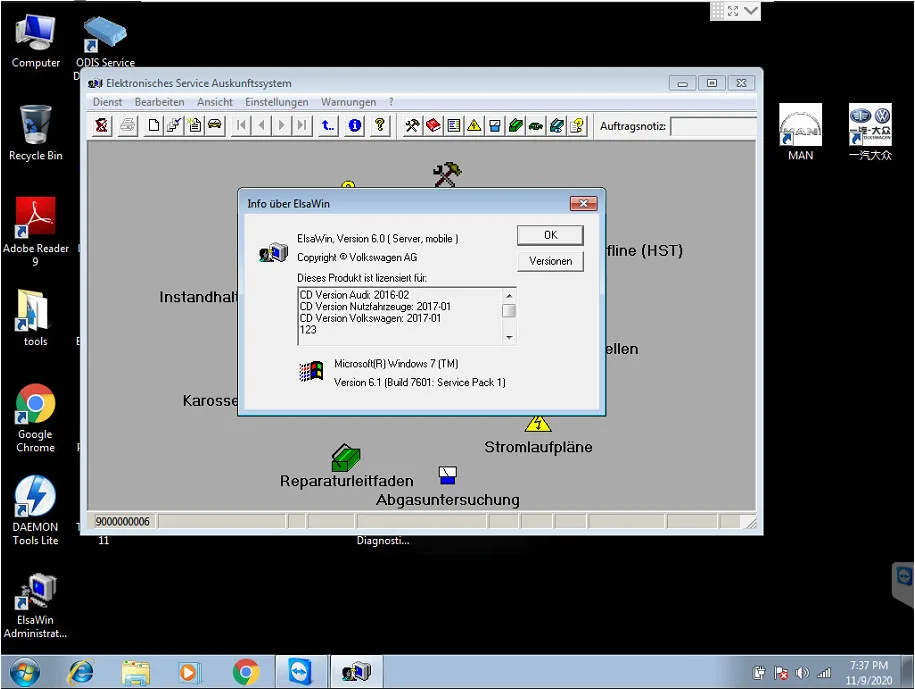
Task: Open the DAEMON Tools Lite desktop shortcut
Action: pyautogui.click(x=35, y=510)
